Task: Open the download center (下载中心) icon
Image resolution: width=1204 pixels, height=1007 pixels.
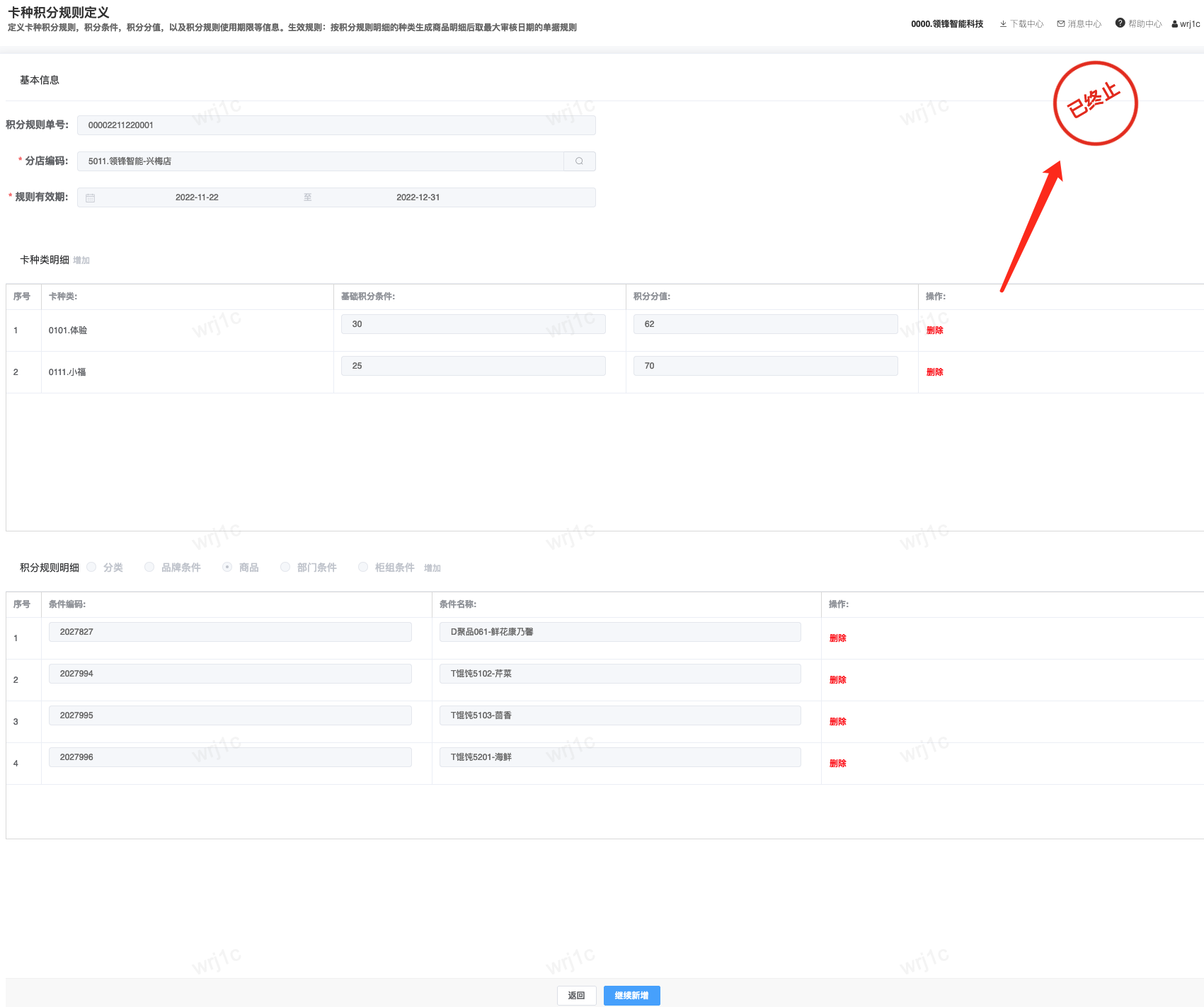Action: pos(1003,24)
